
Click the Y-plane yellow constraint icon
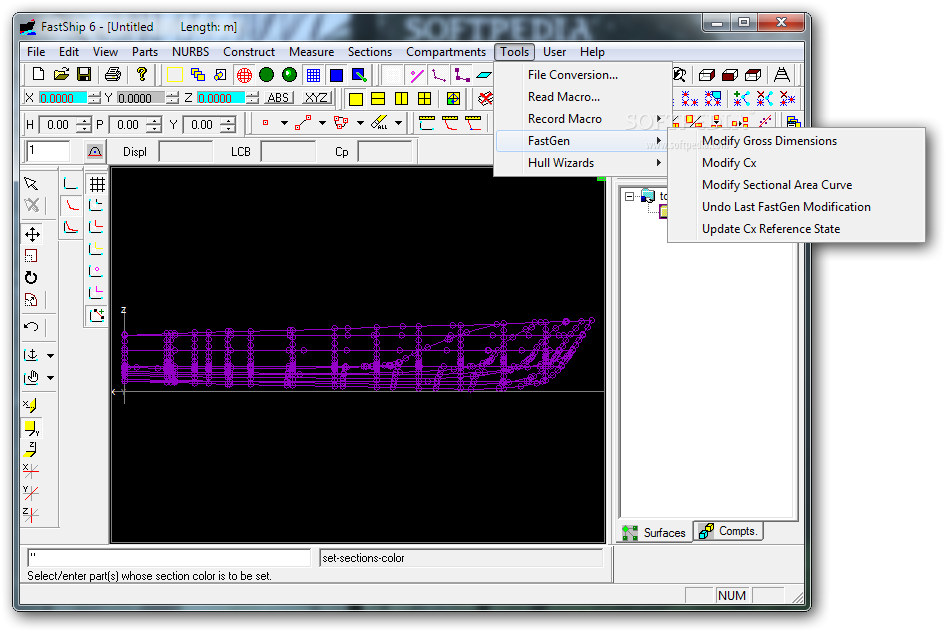(x=32, y=428)
